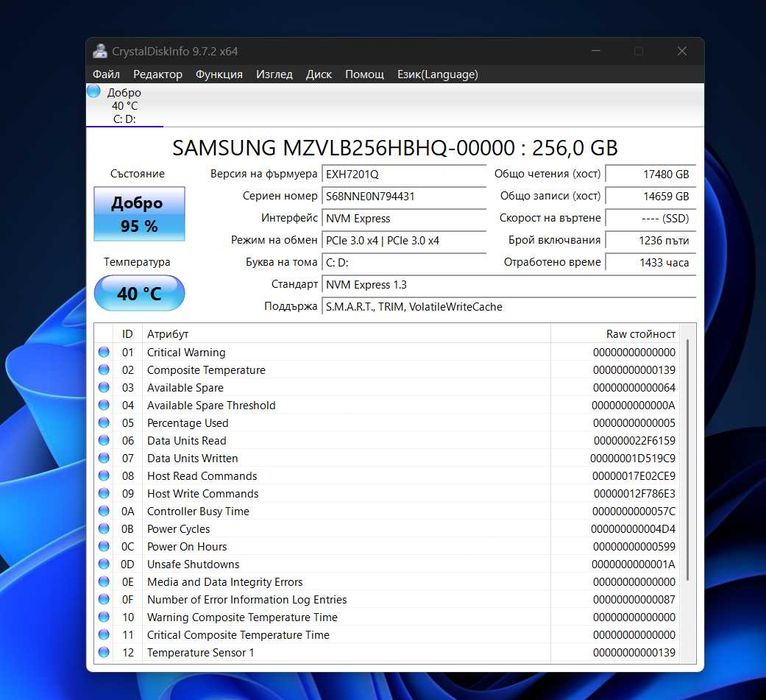Click the Състояние label

137,173
